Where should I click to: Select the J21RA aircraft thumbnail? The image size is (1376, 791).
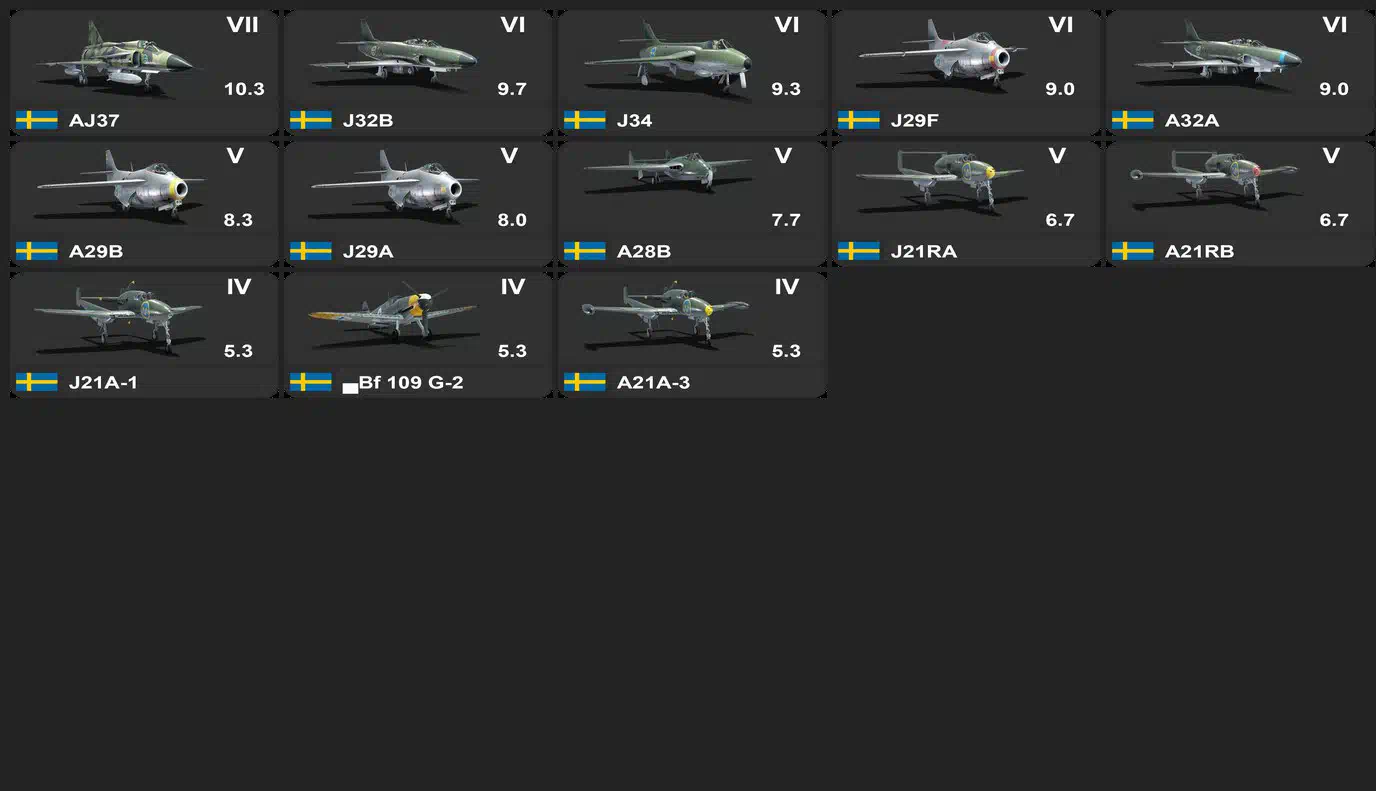click(941, 182)
